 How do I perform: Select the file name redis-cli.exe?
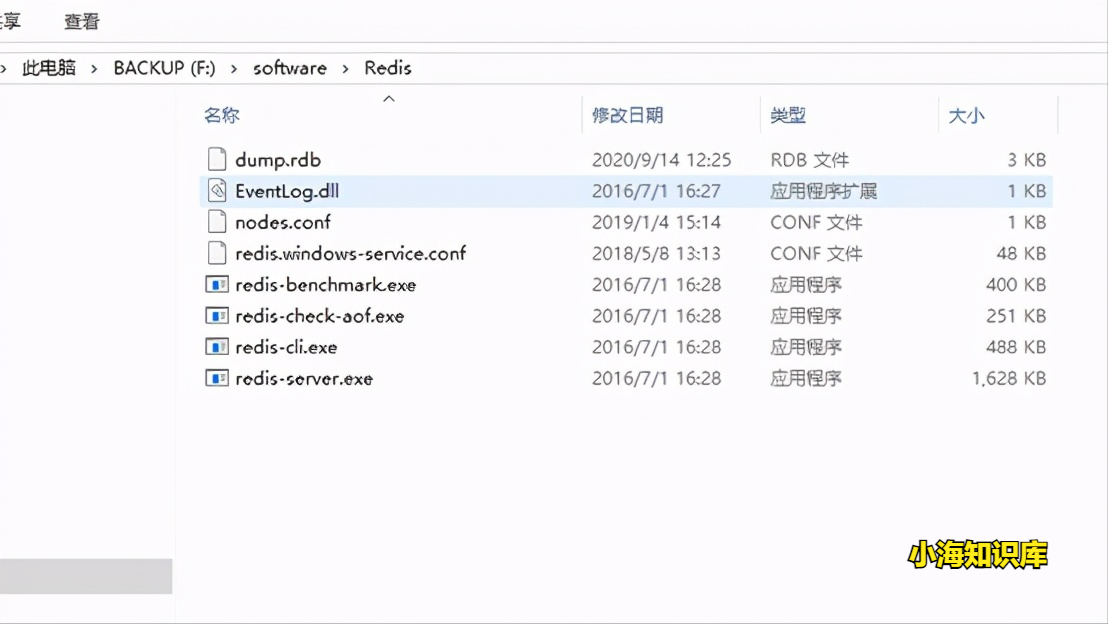(286, 347)
